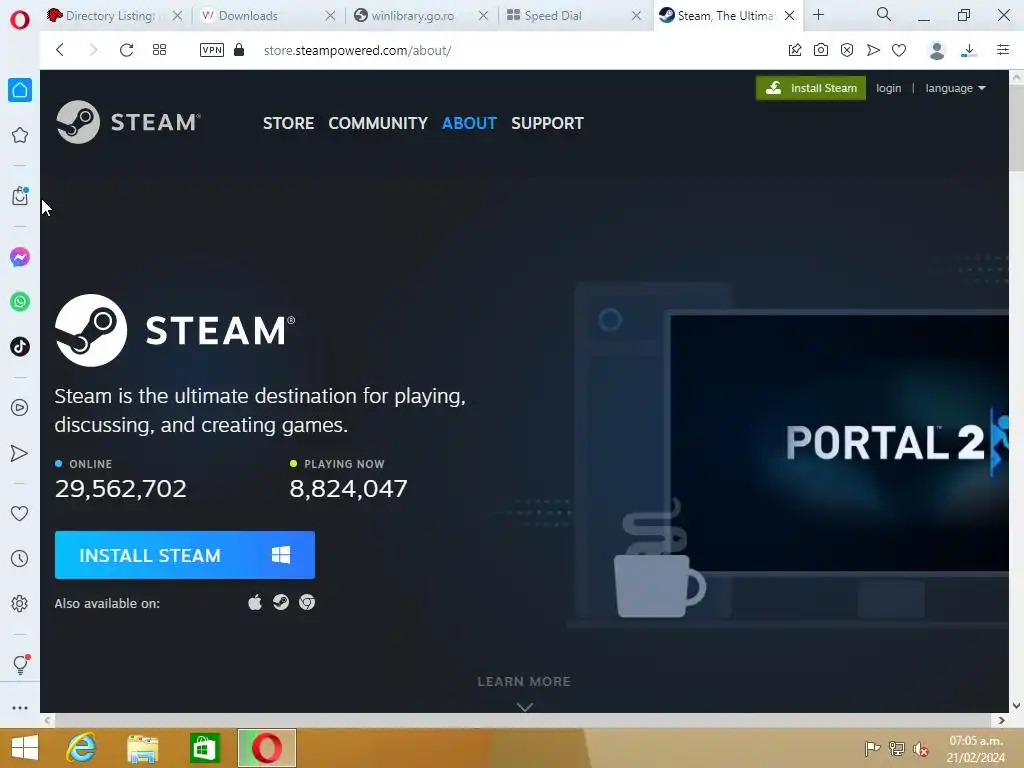Open the player icon in sidebar
Screen dimensions: 1024x768
pos(20,408)
